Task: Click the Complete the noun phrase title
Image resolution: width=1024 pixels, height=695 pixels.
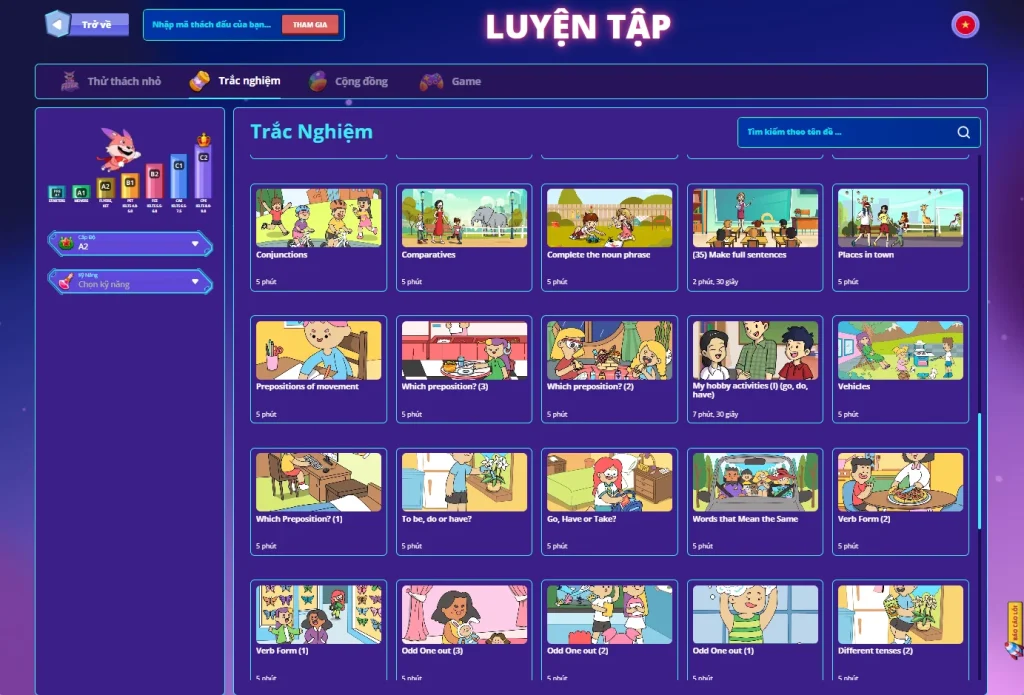Action: coord(599,255)
